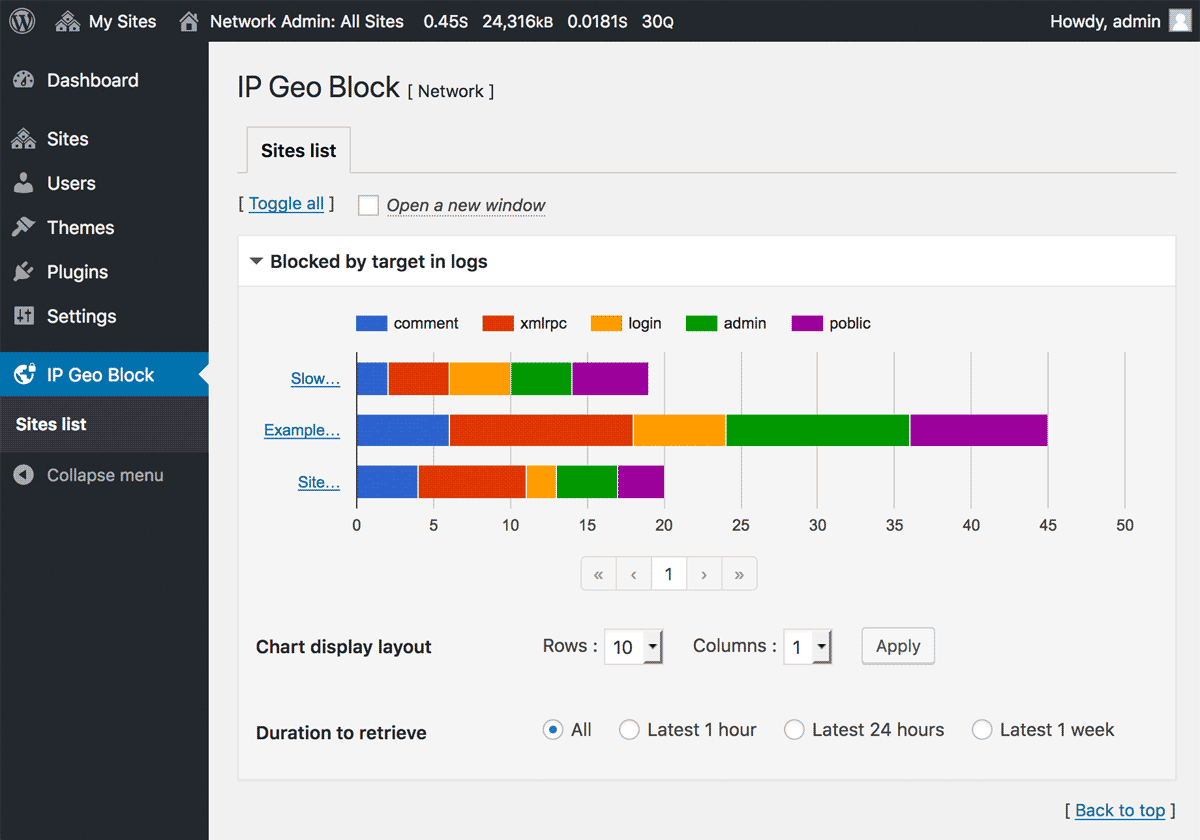Select the All duration radio button

553,730
